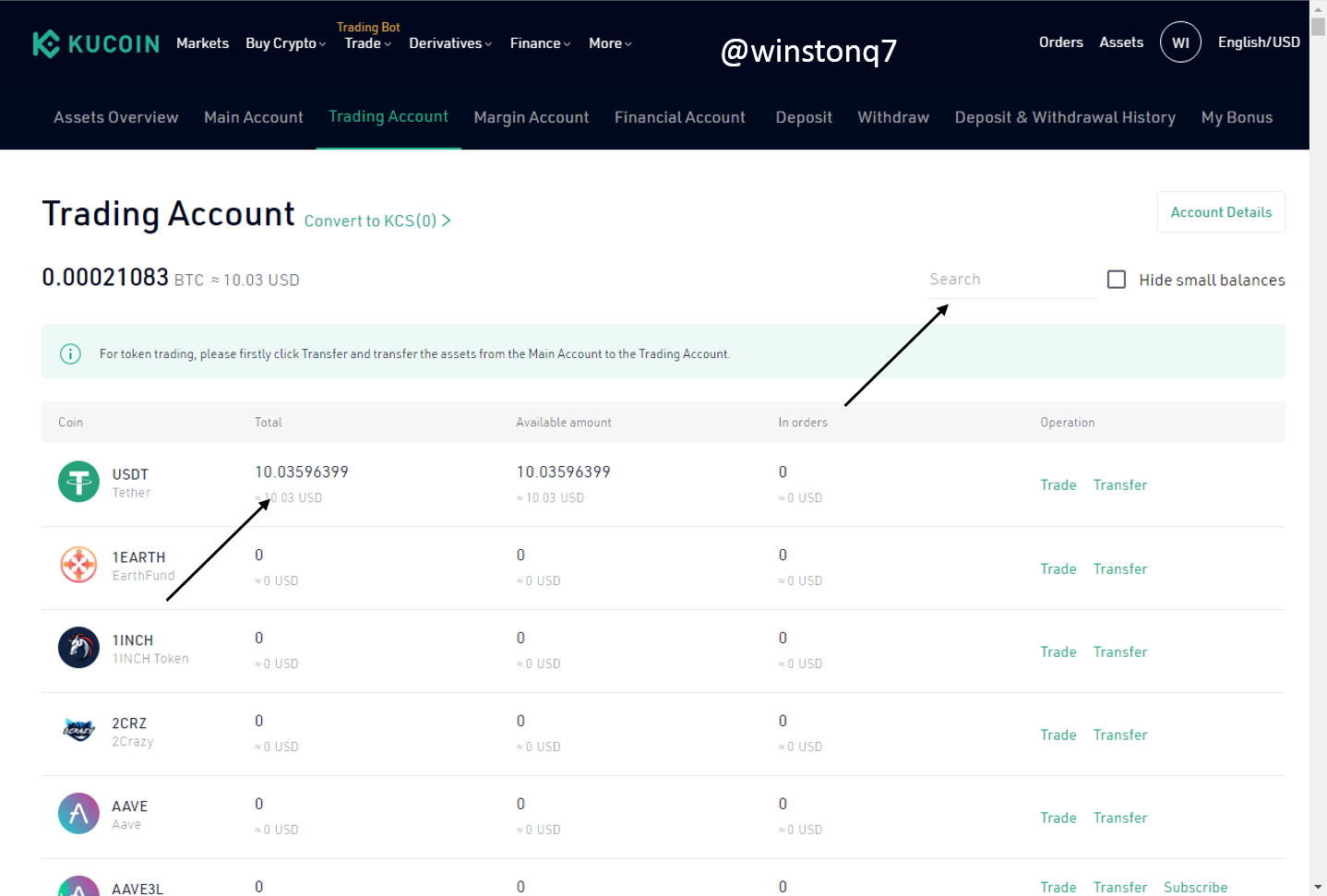Viewport: 1327px width, 896px height.
Task: Switch to Main Account tab
Action: tap(254, 117)
